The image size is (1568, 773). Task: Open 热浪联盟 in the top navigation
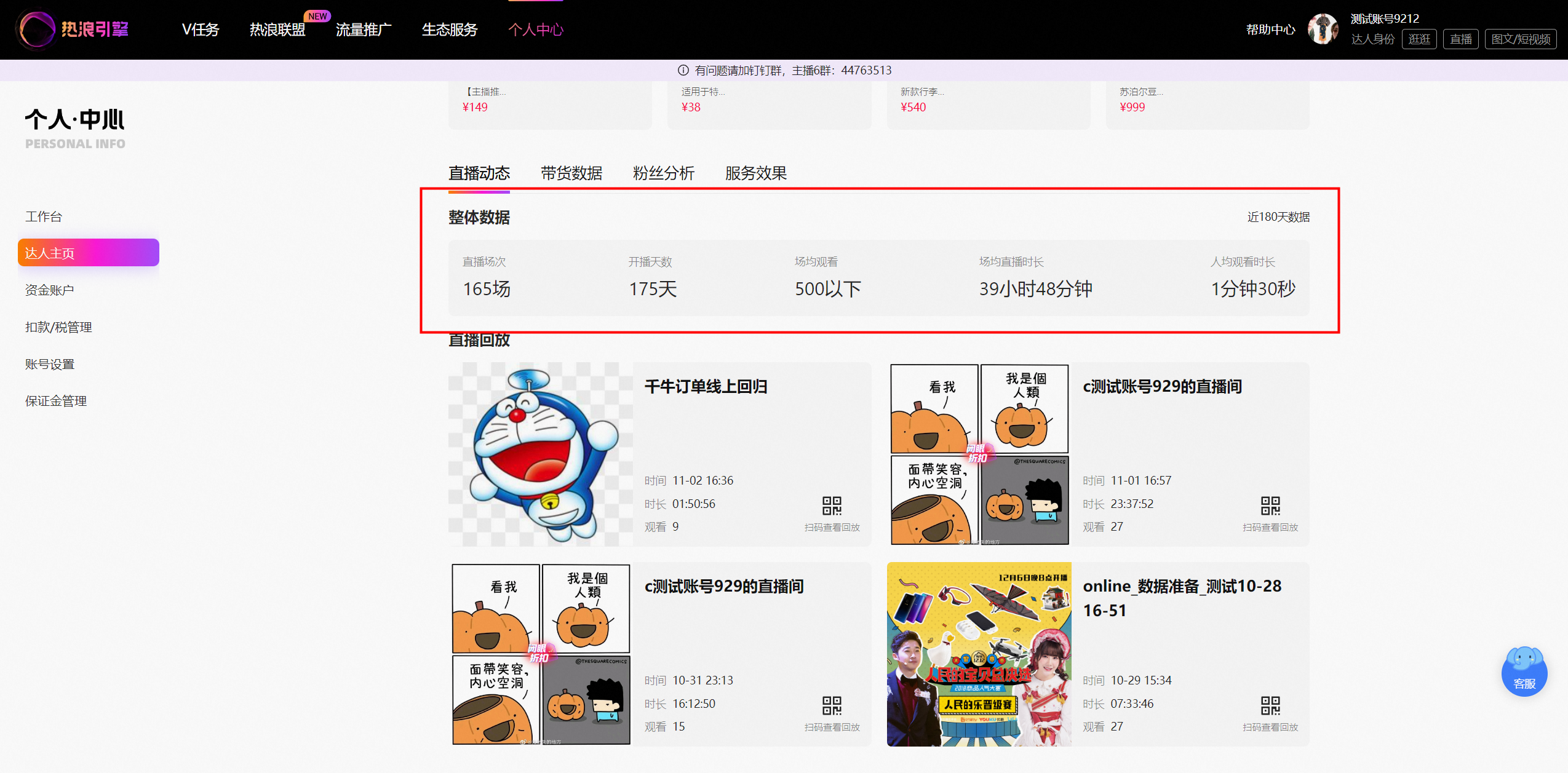click(x=277, y=30)
